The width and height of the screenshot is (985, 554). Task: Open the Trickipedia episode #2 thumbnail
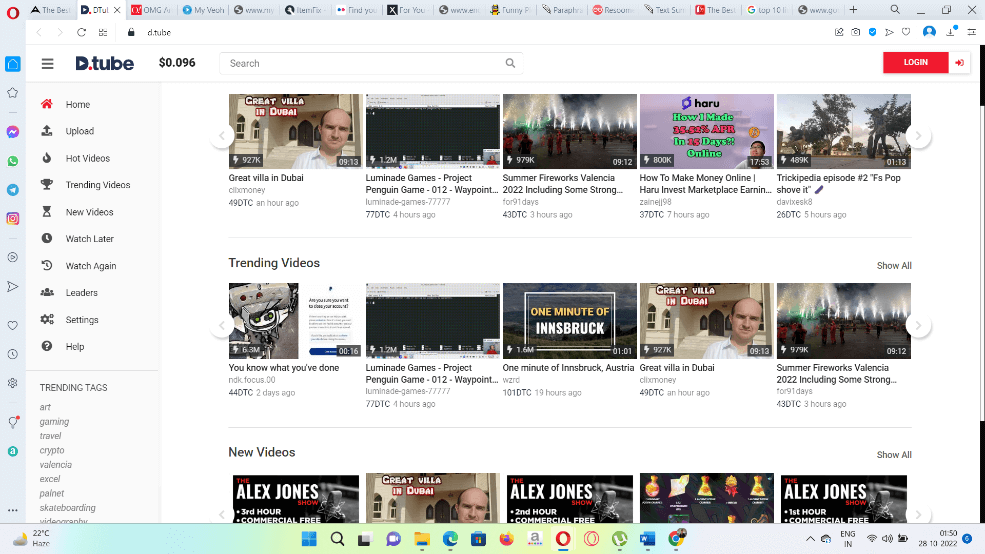(844, 131)
